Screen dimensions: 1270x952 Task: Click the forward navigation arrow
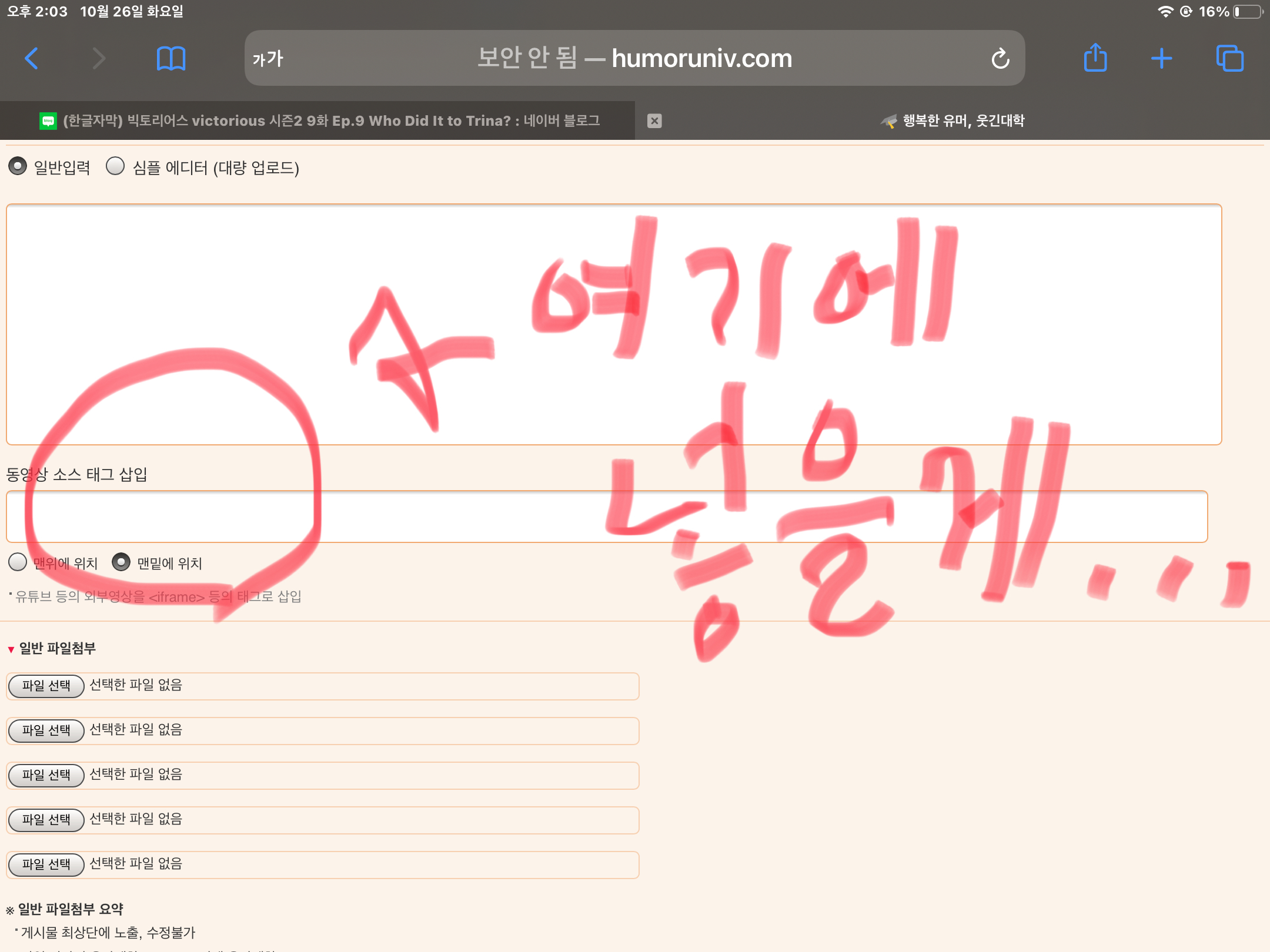coord(99,58)
